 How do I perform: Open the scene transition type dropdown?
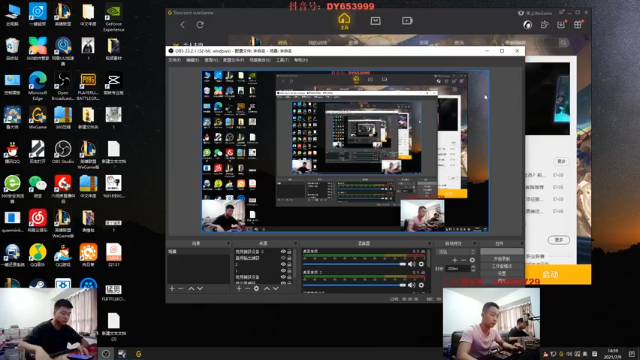(x=456, y=252)
